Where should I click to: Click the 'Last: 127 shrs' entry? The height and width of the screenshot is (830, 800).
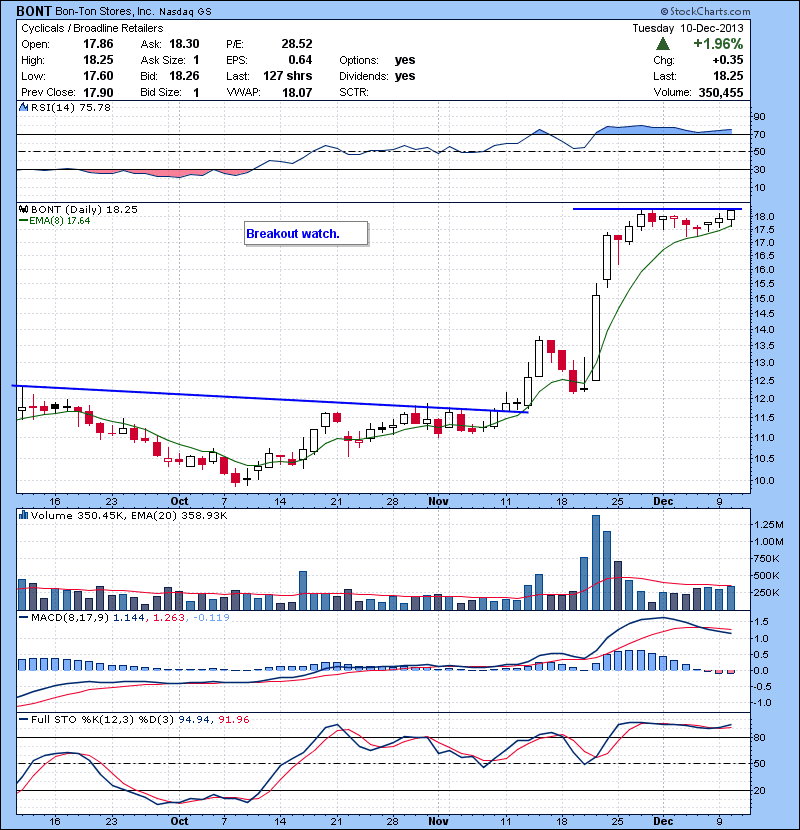(x=269, y=76)
